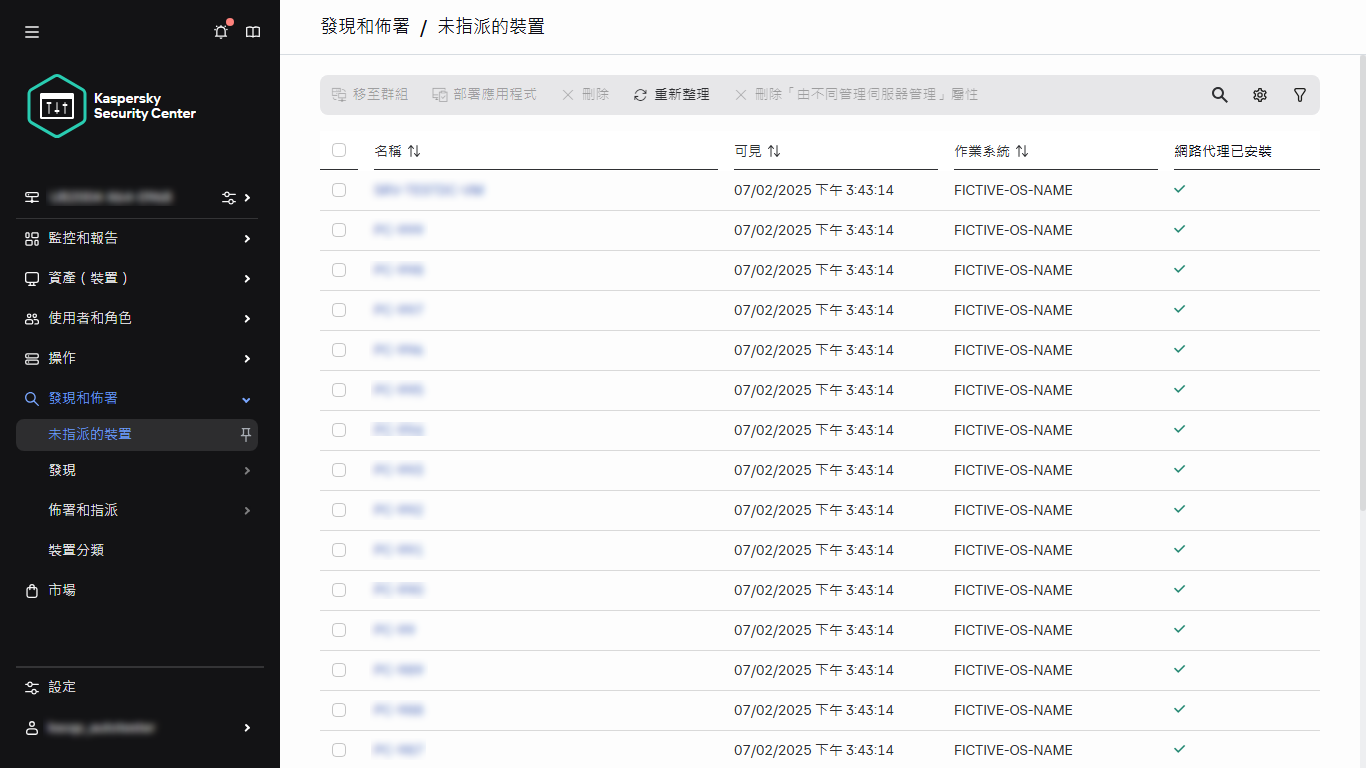The height and width of the screenshot is (768, 1366).
Task: Click the refresh (重新整理) icon
Action: [640, 94]
